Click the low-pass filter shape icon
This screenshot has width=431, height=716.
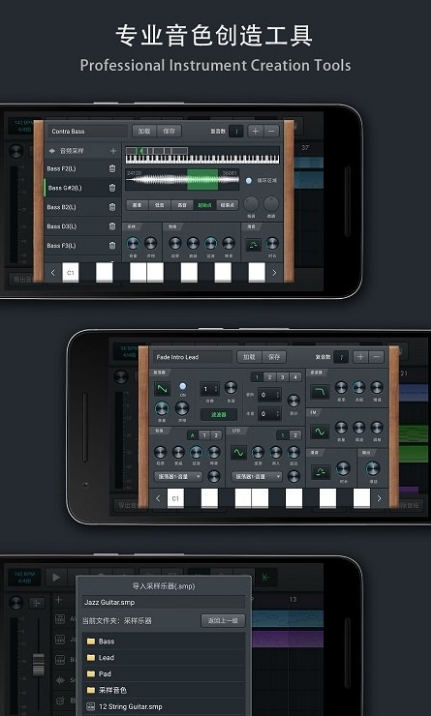coord(319,392)
